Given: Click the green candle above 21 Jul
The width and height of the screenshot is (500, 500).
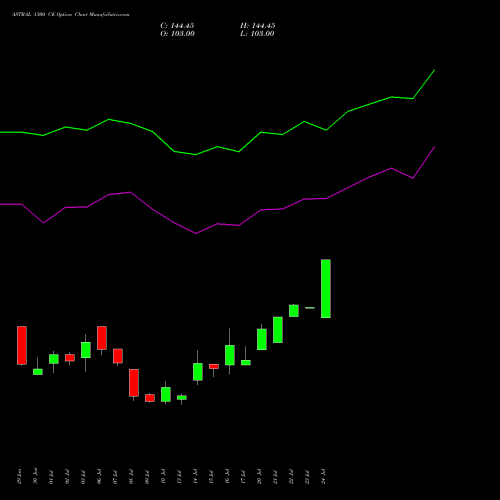Looking at the screenshot, I should (278, 330).
